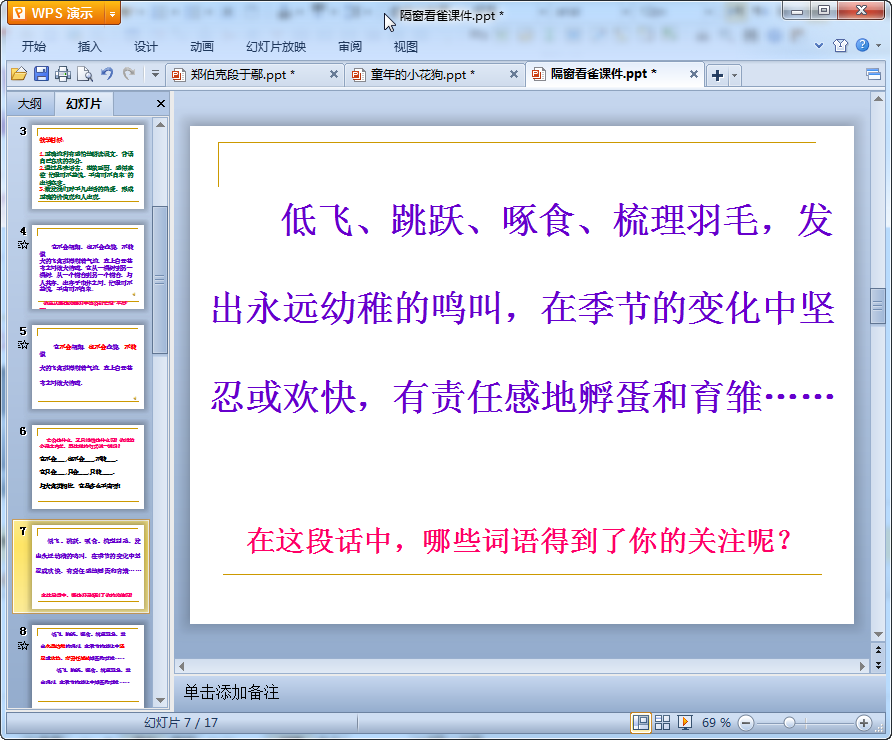Close the slide thumbnail panel
The height and width of the screenshot is (740, 892).
pyautogui.click(x=160, y=104)
